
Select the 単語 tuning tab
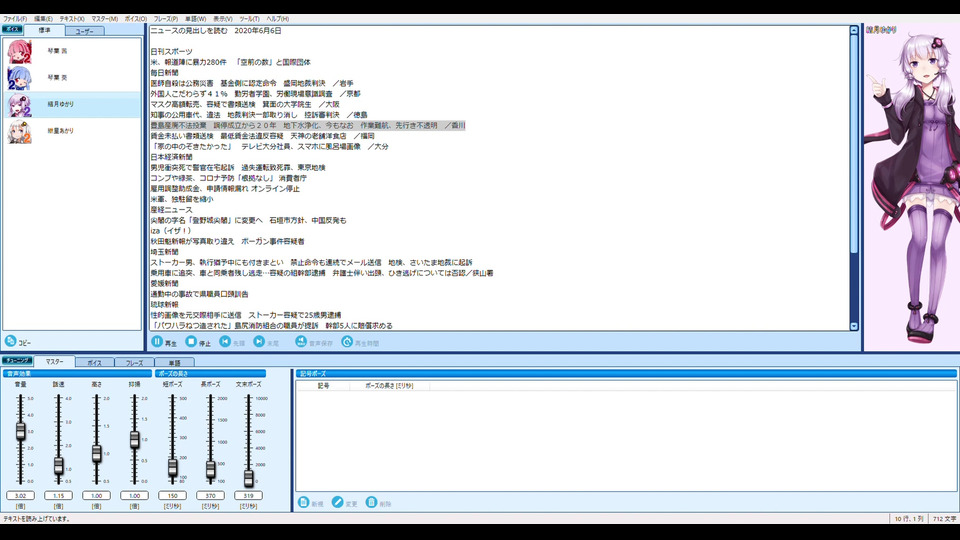click(x=174, y=362)
